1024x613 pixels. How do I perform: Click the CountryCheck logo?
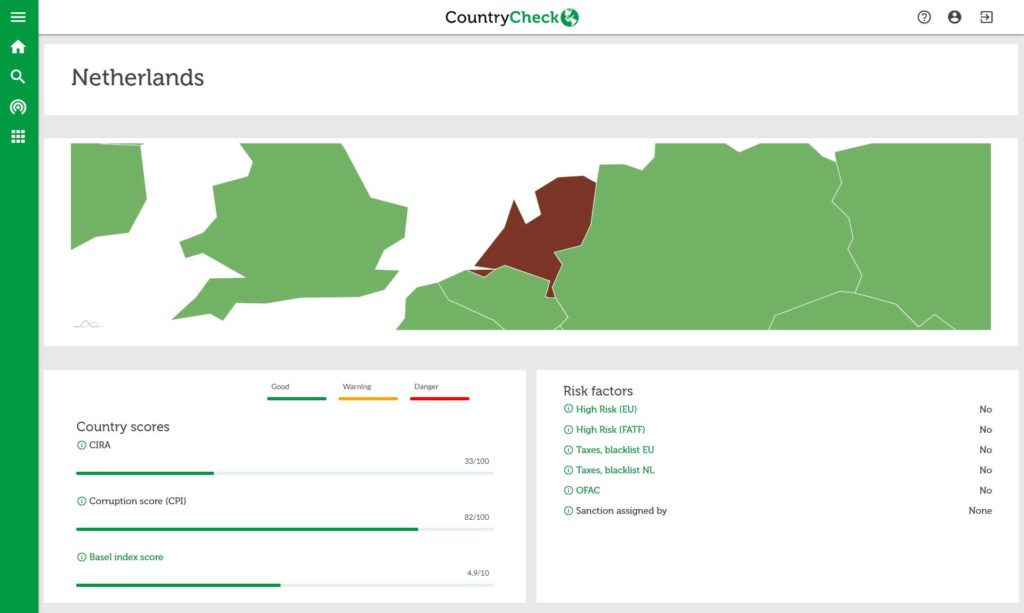[x=512, y=18]
